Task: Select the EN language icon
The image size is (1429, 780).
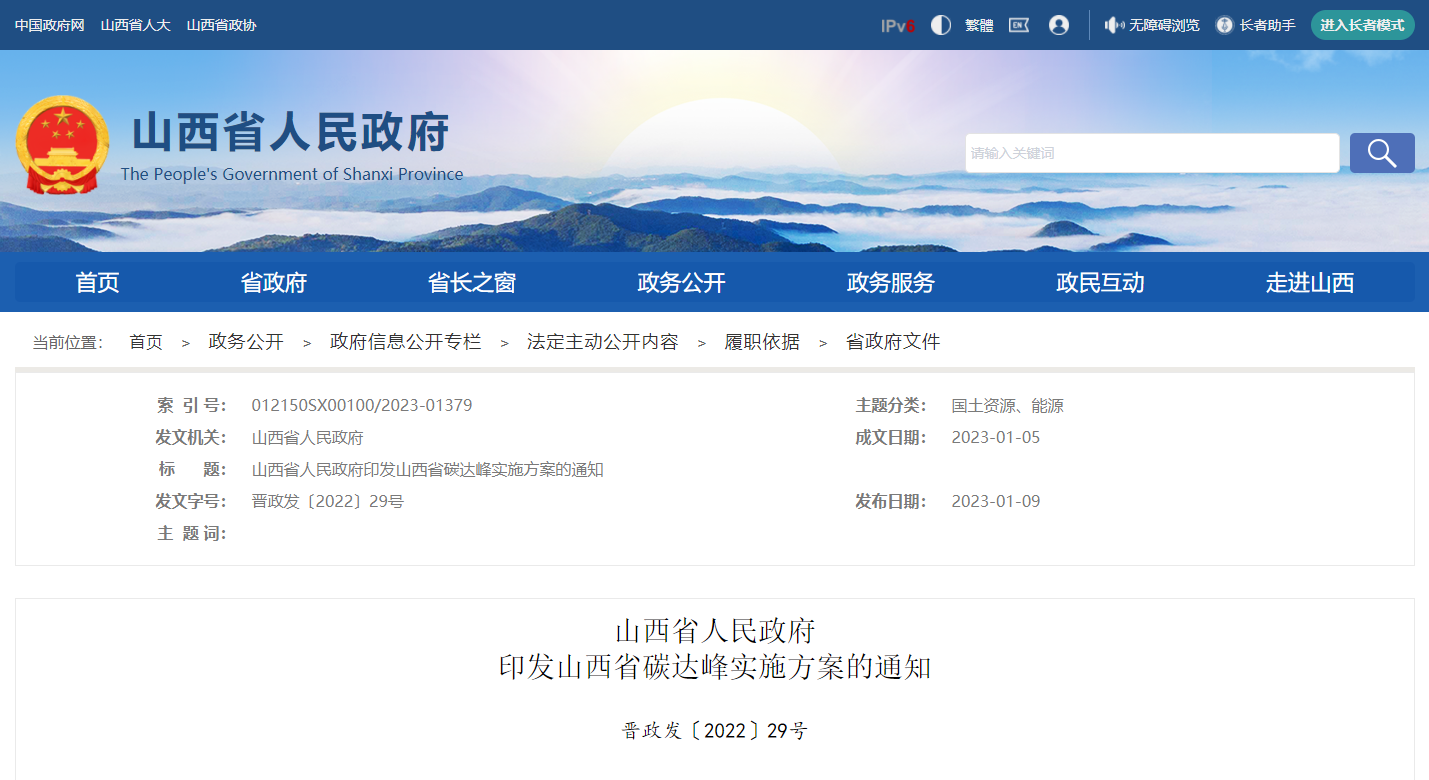Action: point(1019,25)
